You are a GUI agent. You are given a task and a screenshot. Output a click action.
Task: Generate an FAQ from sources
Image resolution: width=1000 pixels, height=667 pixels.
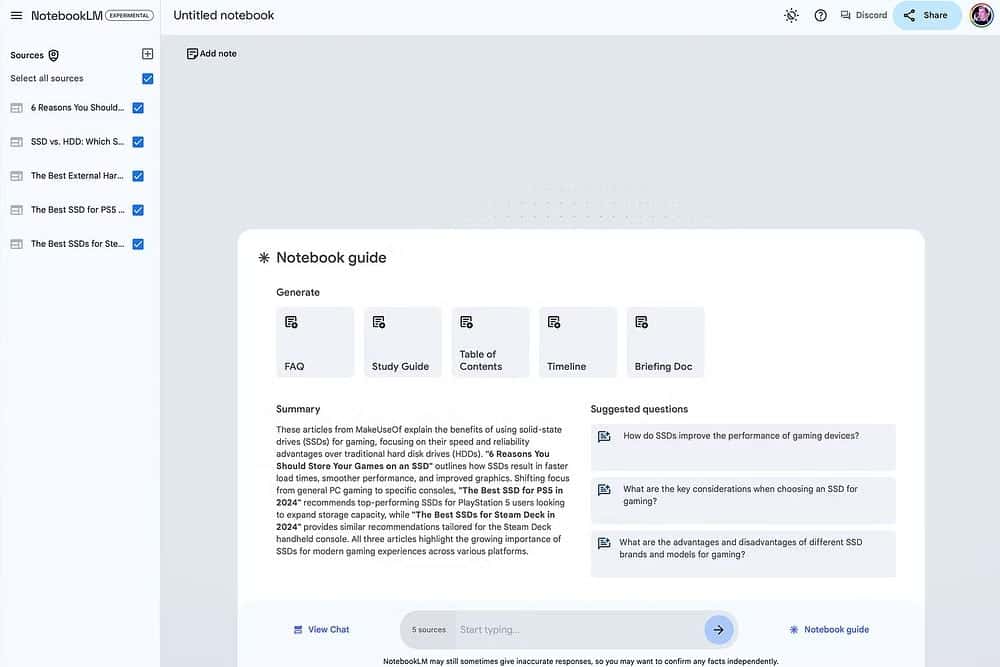[314, 340]
